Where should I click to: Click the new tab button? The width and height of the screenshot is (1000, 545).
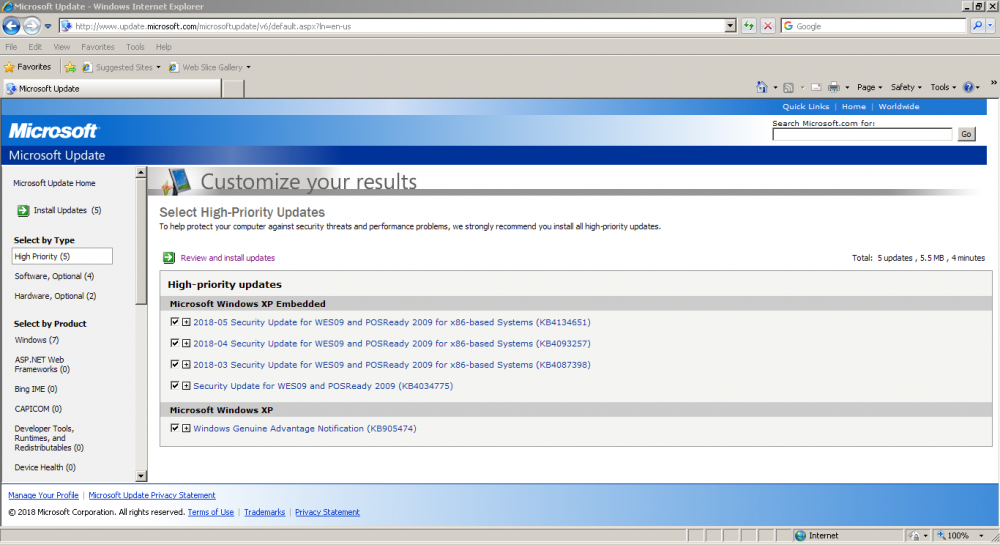coord(233,89)
